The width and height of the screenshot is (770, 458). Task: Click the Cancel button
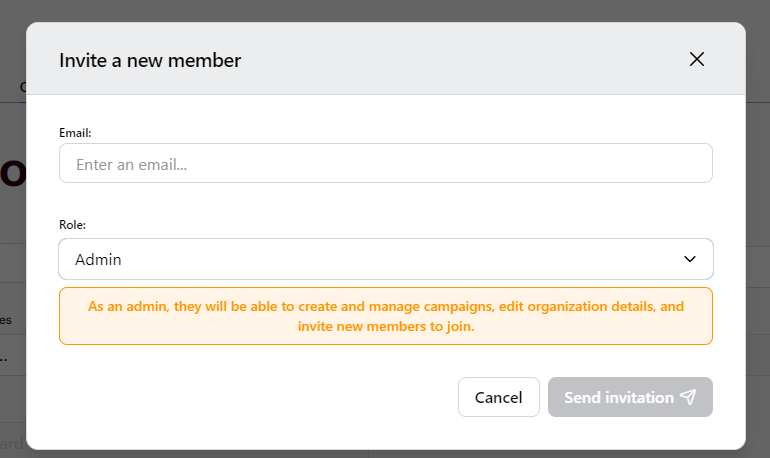(498, 397)
